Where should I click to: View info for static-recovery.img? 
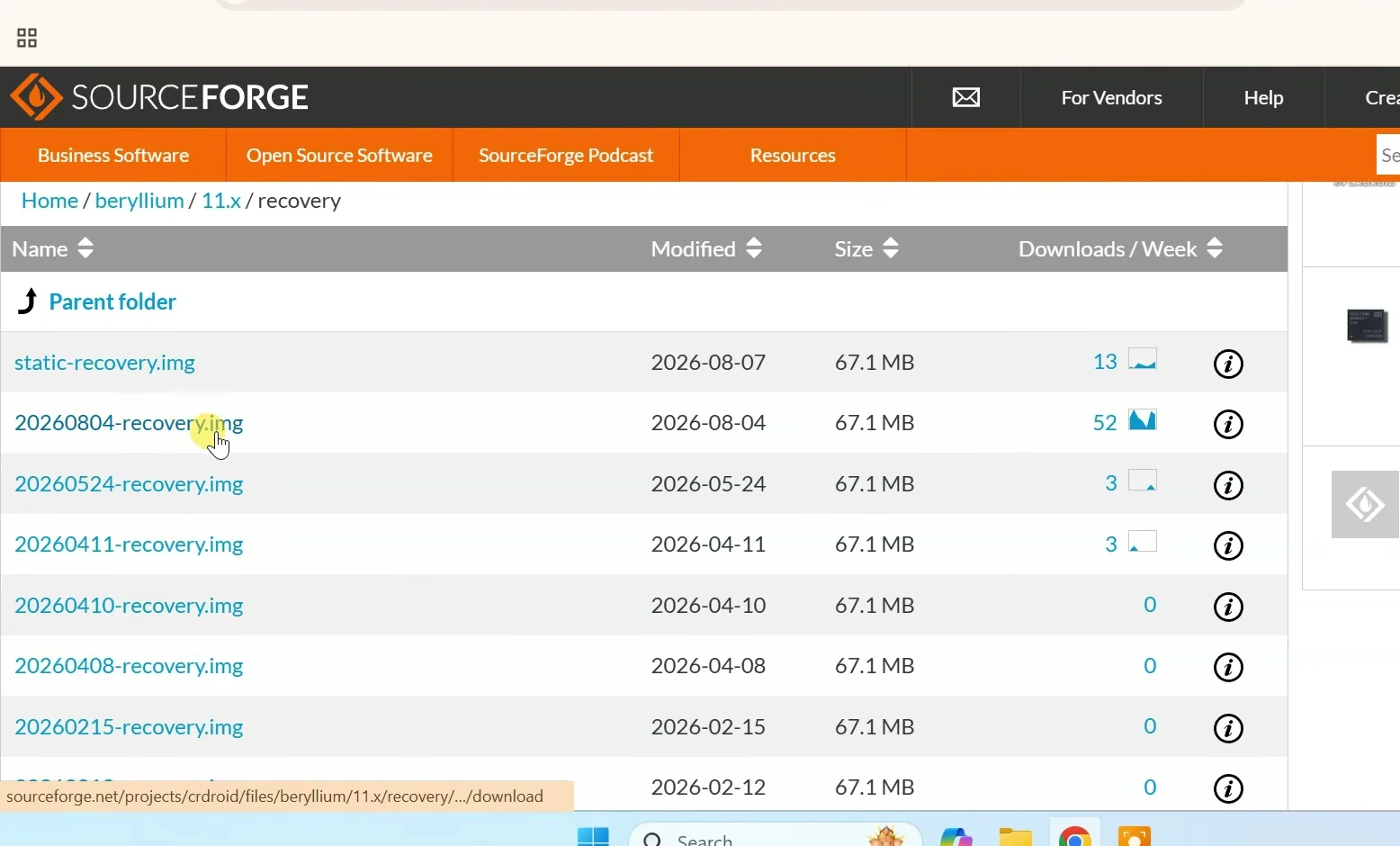tap(1228, 364)
